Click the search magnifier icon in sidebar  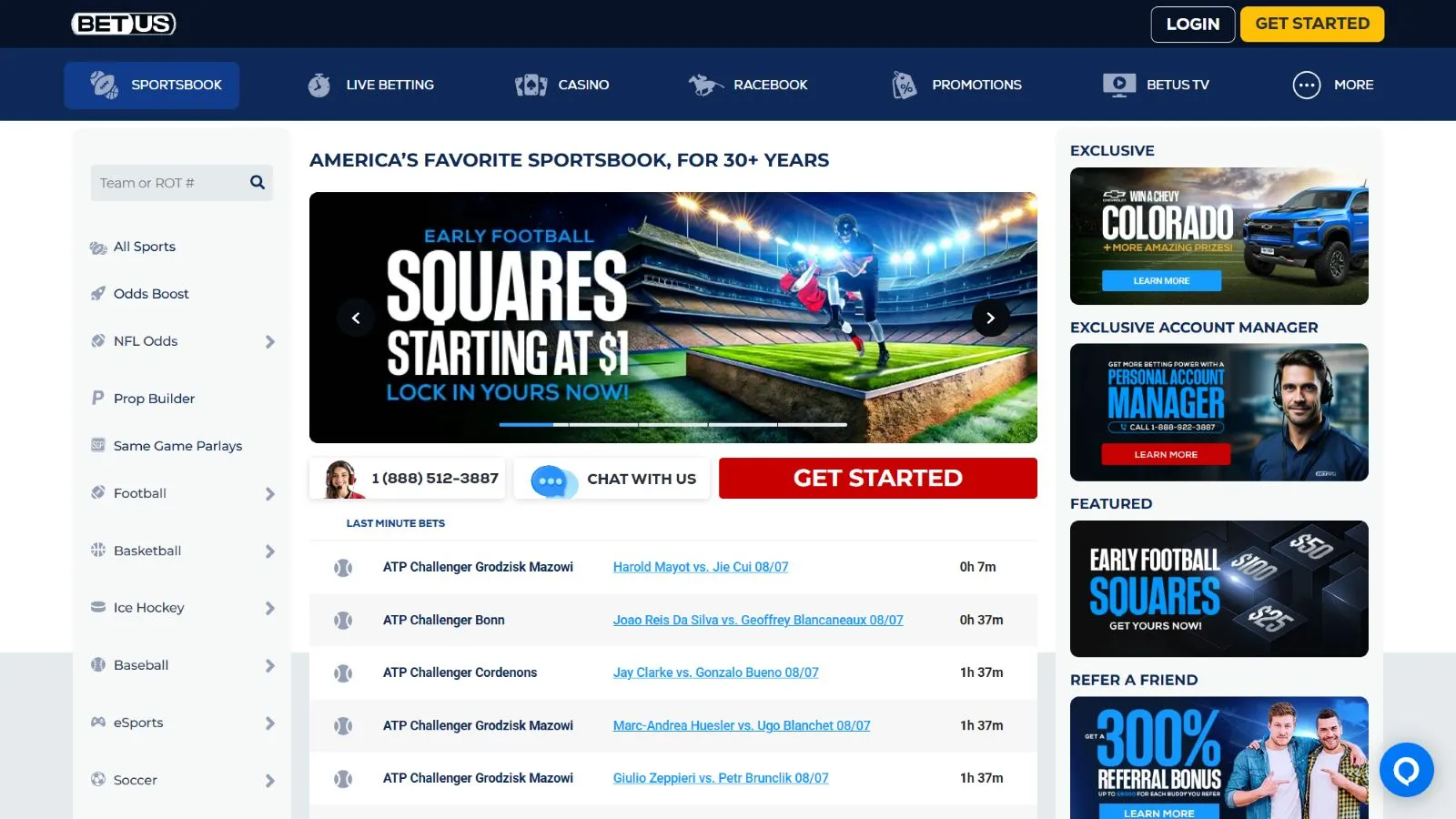258,183
